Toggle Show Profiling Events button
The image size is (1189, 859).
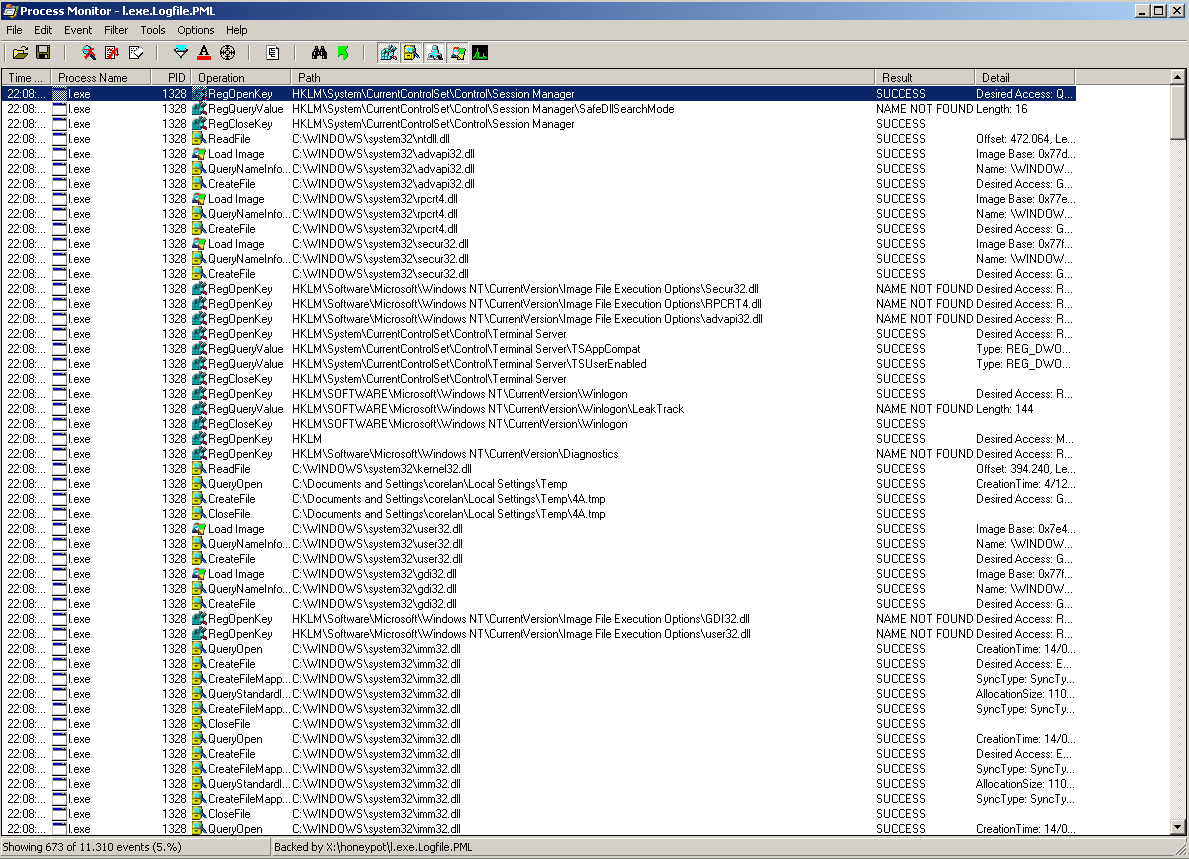tap(481, 52)
